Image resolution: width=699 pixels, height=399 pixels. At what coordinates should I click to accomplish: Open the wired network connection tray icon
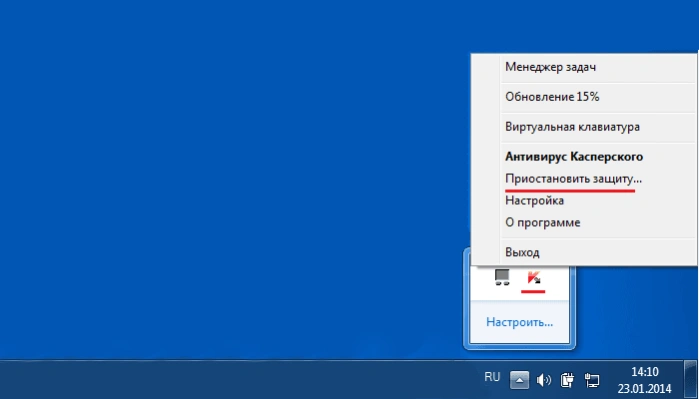pyautogui.click(x=592, y=380)
